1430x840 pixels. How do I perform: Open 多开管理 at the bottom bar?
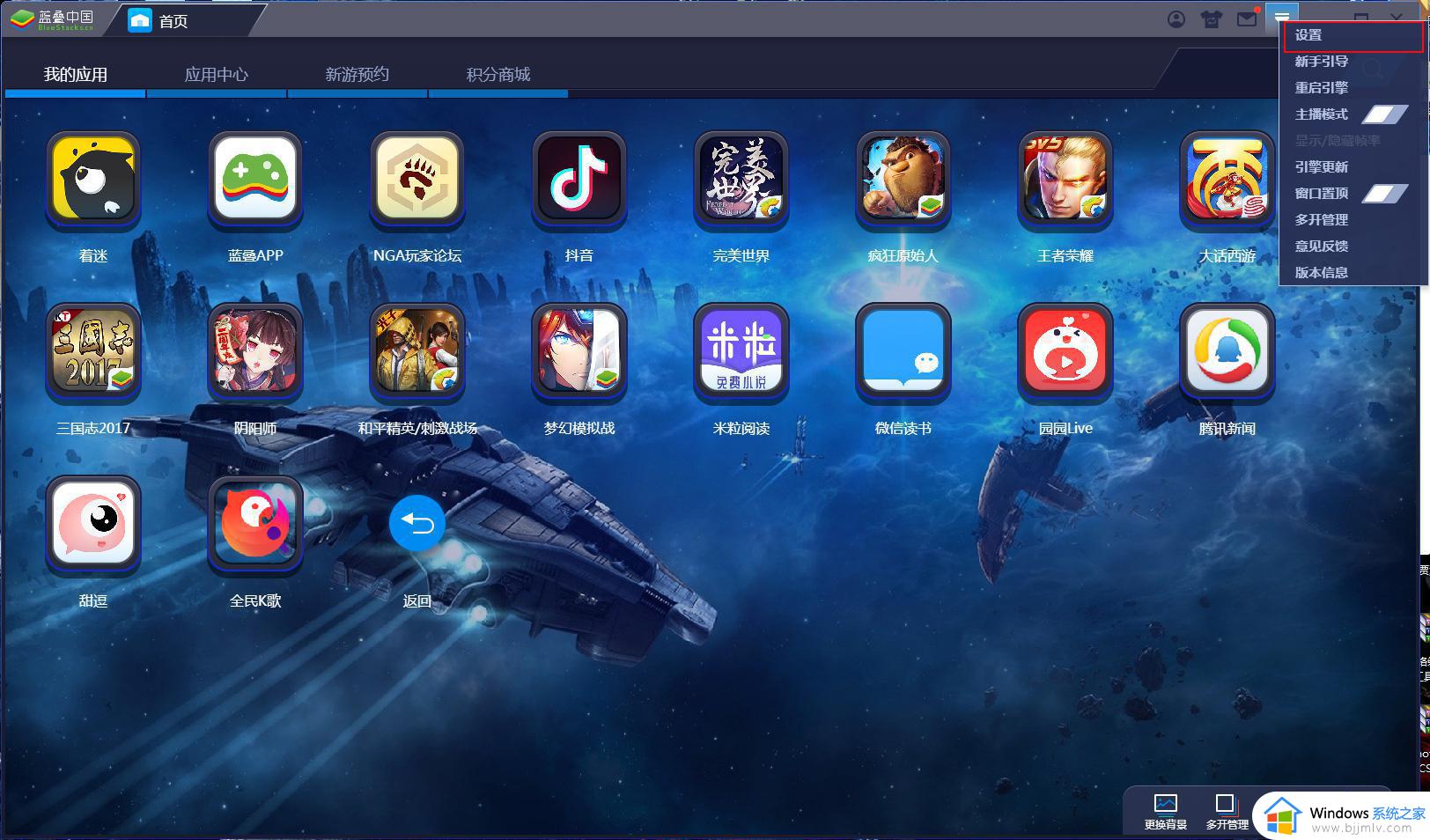(1227, 812)
